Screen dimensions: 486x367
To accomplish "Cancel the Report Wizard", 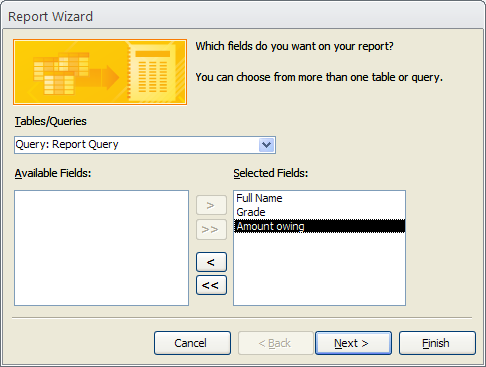I will [192, 343].
